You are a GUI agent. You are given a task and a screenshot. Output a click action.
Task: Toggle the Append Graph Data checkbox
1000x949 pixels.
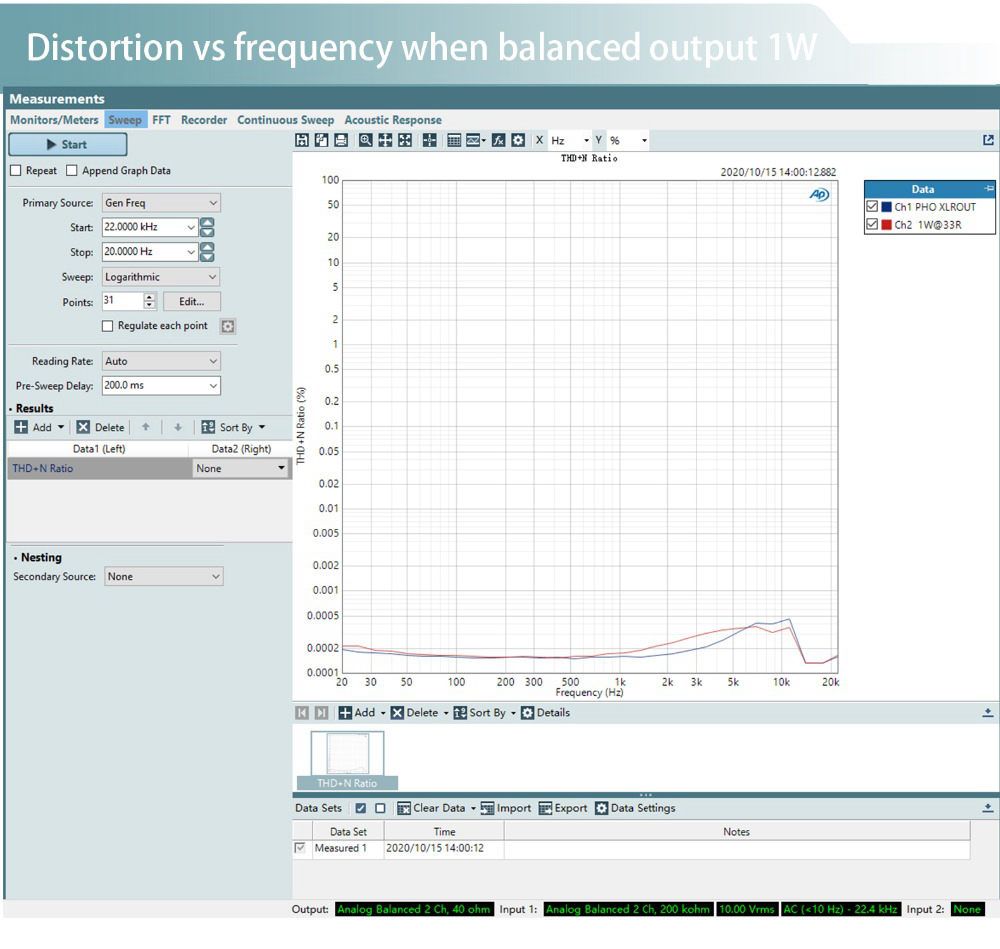pyautogui.click(x=72, y=171)
